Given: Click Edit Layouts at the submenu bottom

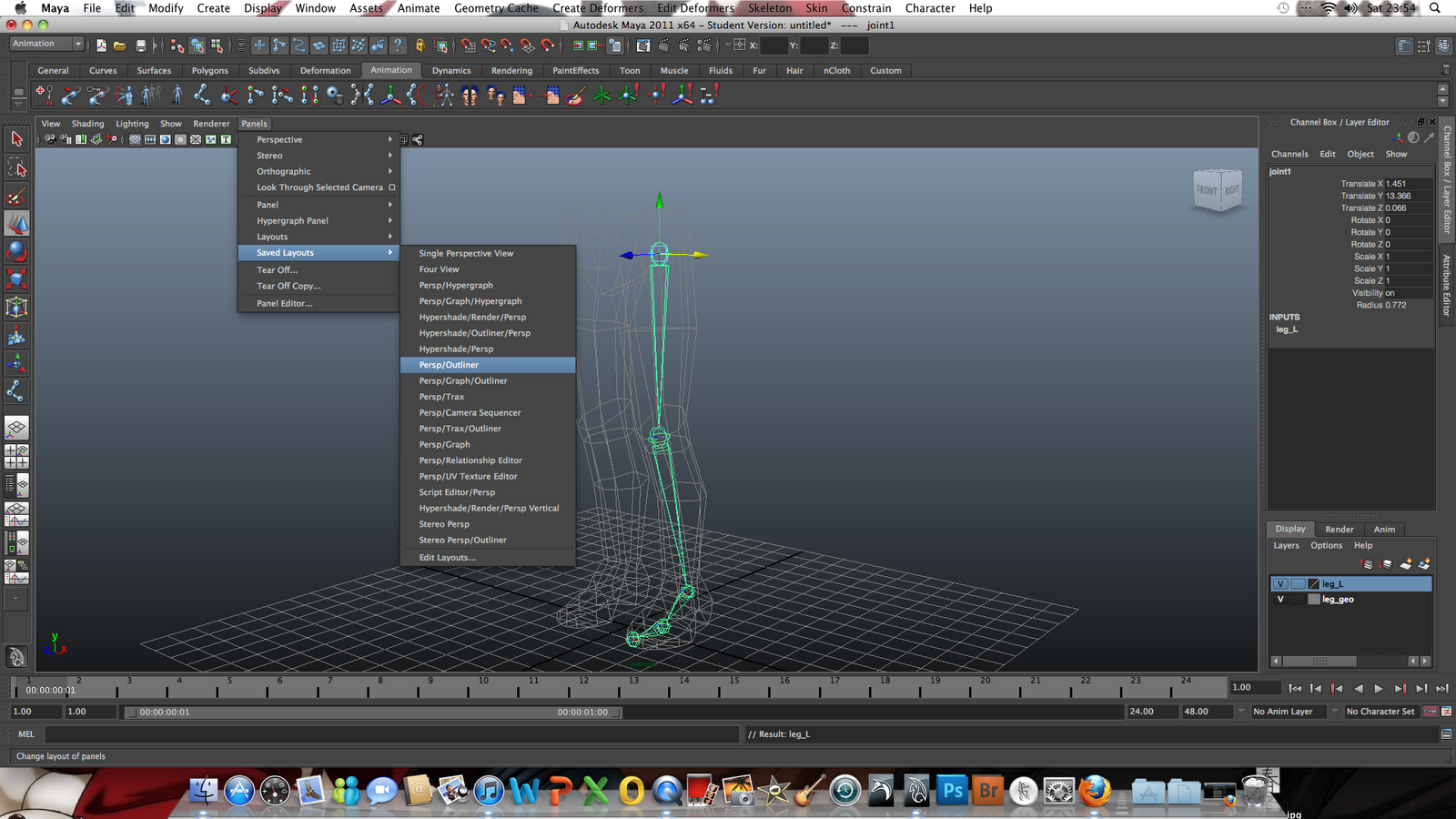Looking at the screenshot, I should (447, 557).
